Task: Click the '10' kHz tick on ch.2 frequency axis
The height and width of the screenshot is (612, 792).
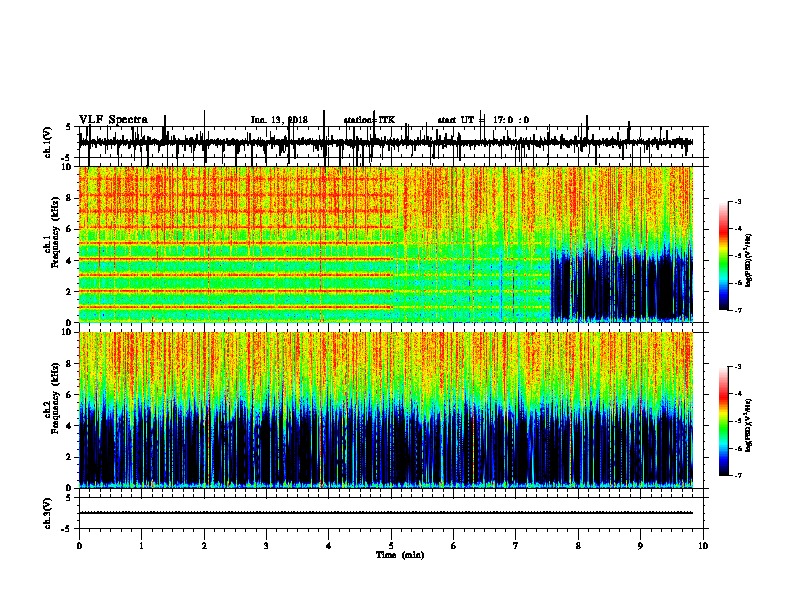Action: click(x=68, y=332)
